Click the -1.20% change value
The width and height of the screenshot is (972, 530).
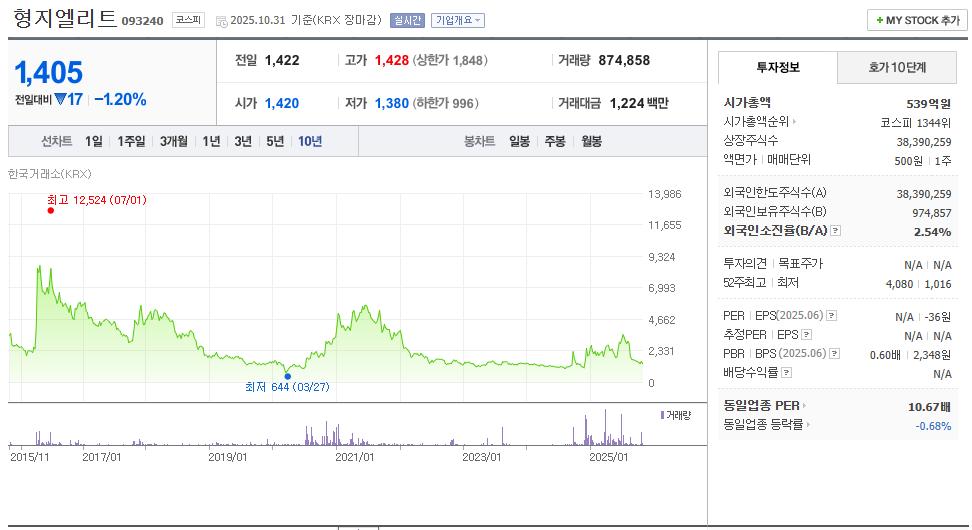coord(120,99)
